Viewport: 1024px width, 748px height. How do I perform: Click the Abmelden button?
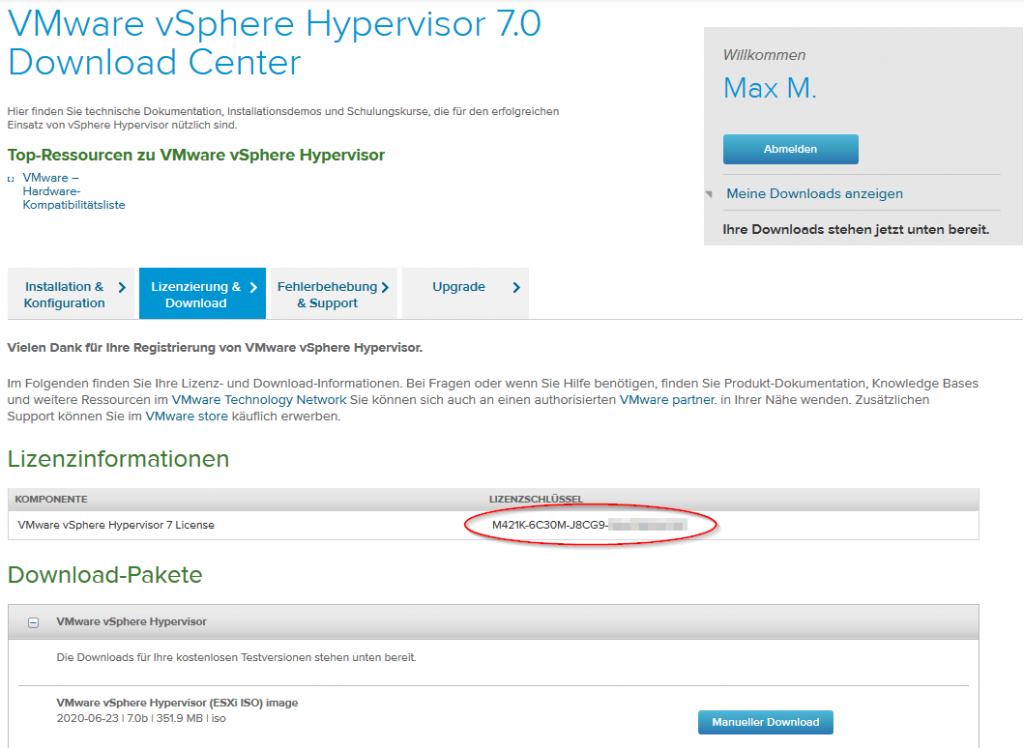[x=790, y=148]
